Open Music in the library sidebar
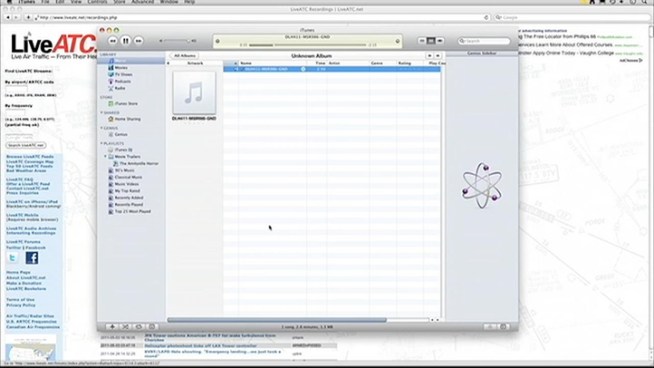Screen dimensions: 654x368 tap(131, 61)
